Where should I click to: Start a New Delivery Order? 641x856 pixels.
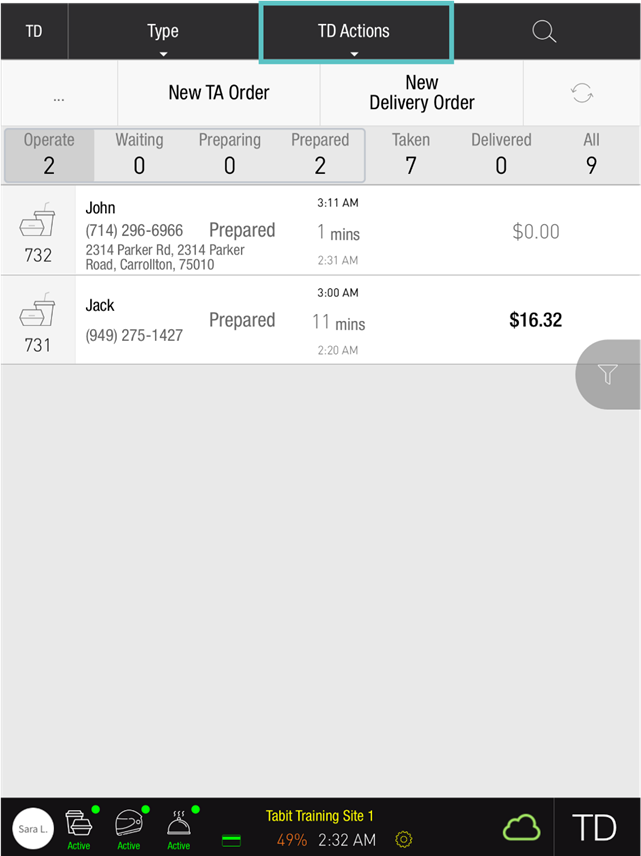pyautogui.click(x=422, y=93)
